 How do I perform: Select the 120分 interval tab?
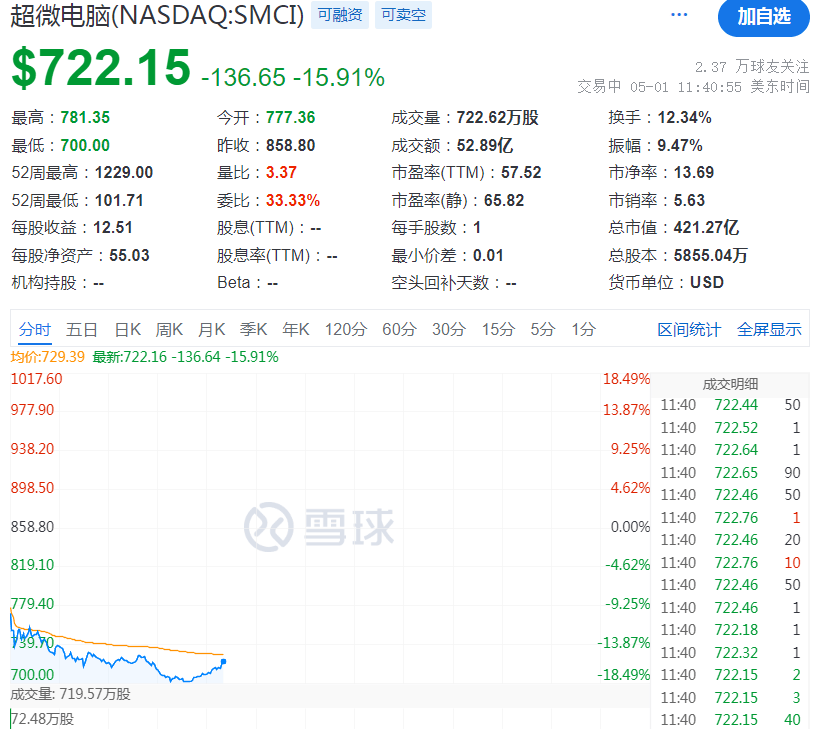pyautogui.click(x=345, y=328)
